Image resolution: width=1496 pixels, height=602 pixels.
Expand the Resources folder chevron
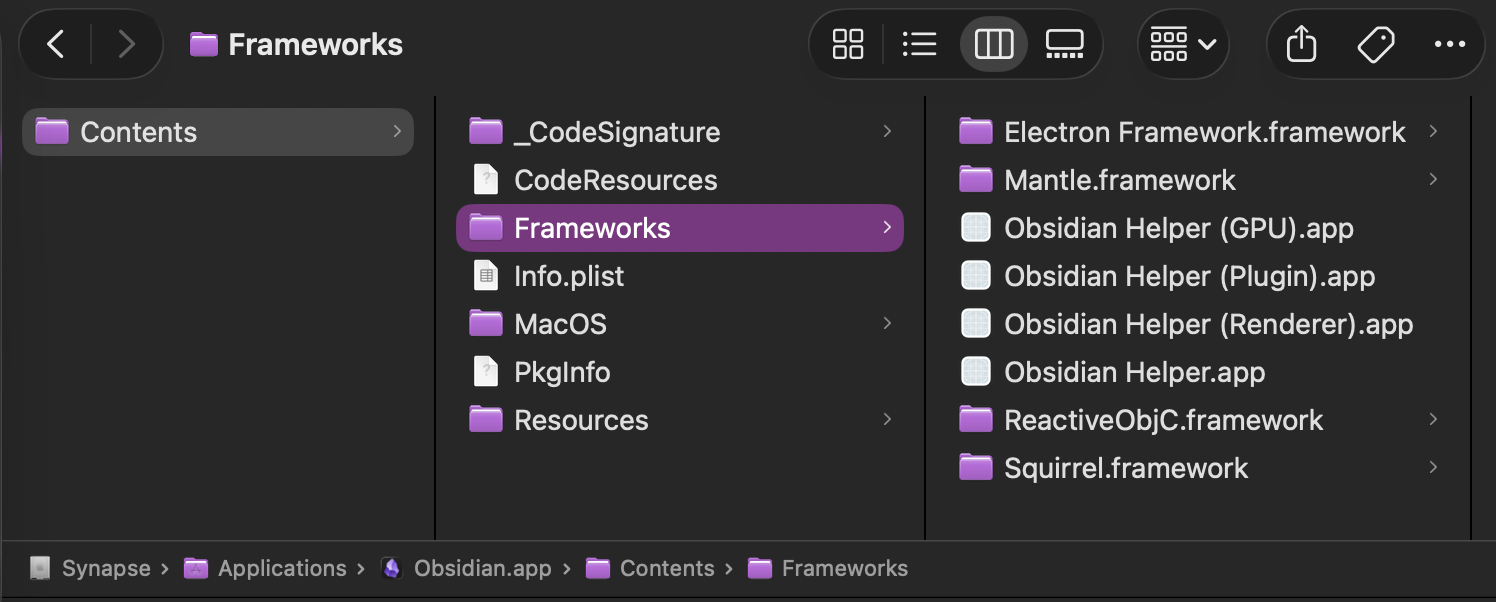(887, 419)
